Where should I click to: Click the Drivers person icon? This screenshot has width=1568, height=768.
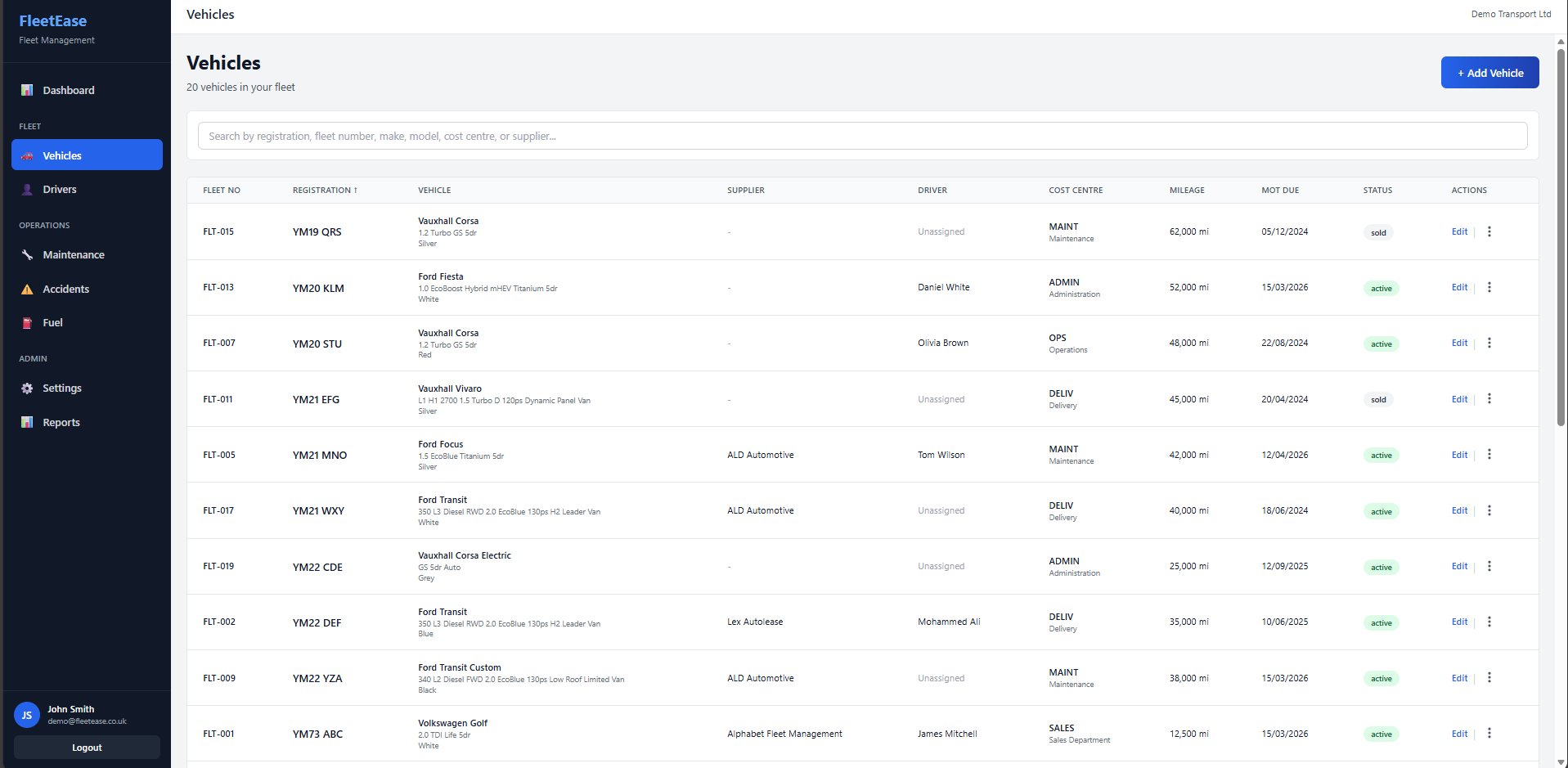point(27,189)
